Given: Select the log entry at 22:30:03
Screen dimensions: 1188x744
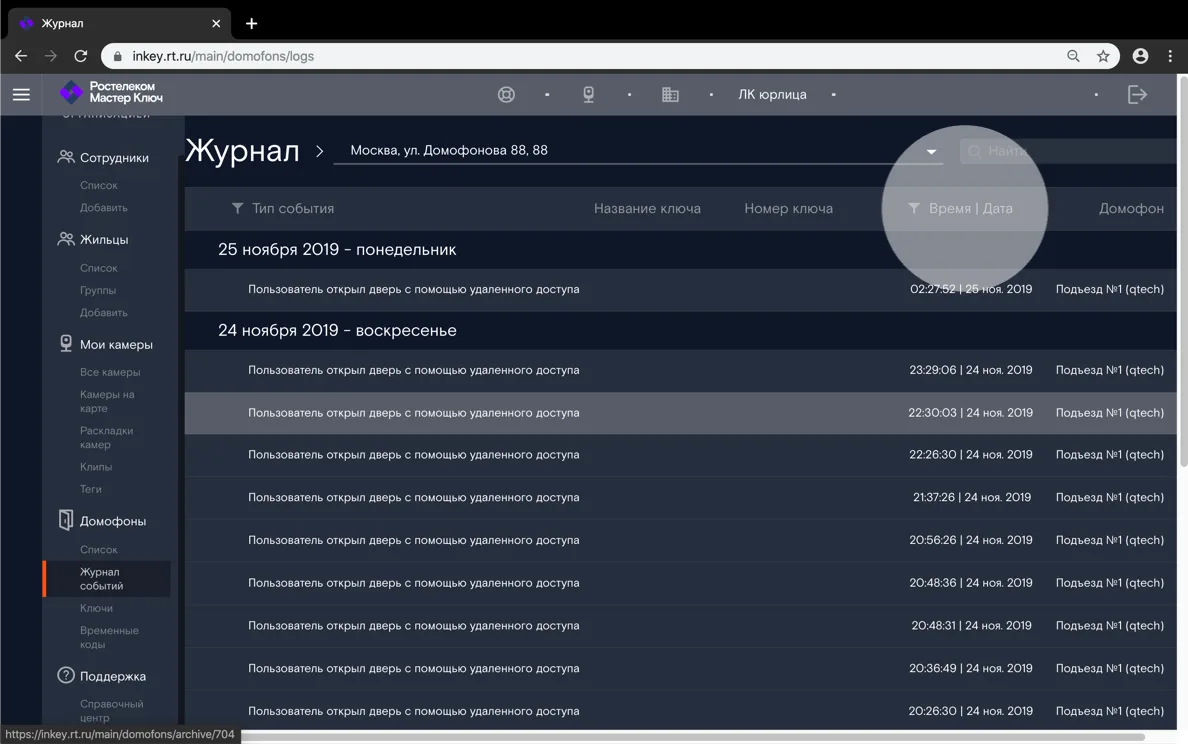Looking at the screenshot, I should [680, 413].
